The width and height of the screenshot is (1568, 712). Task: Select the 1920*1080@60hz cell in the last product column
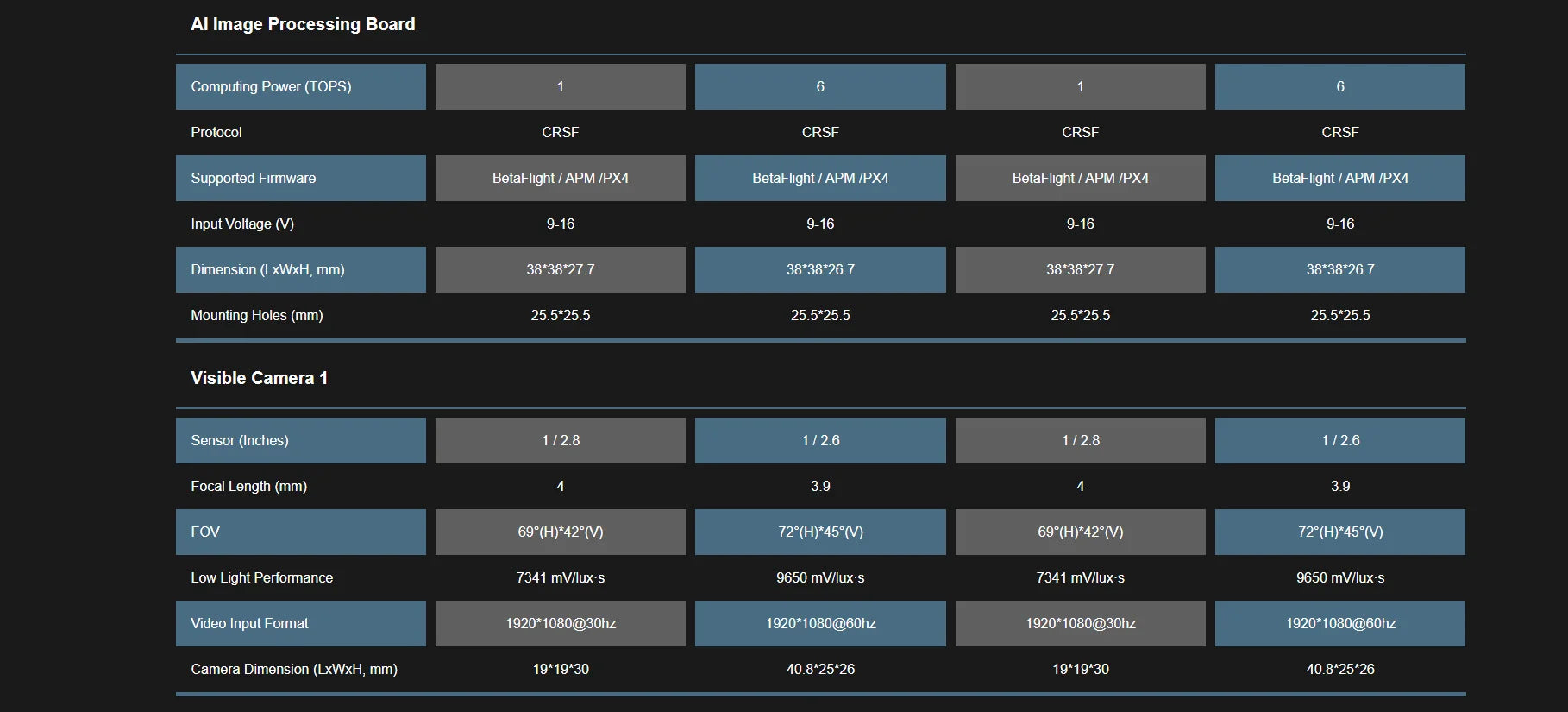(x=1340, y=623)
